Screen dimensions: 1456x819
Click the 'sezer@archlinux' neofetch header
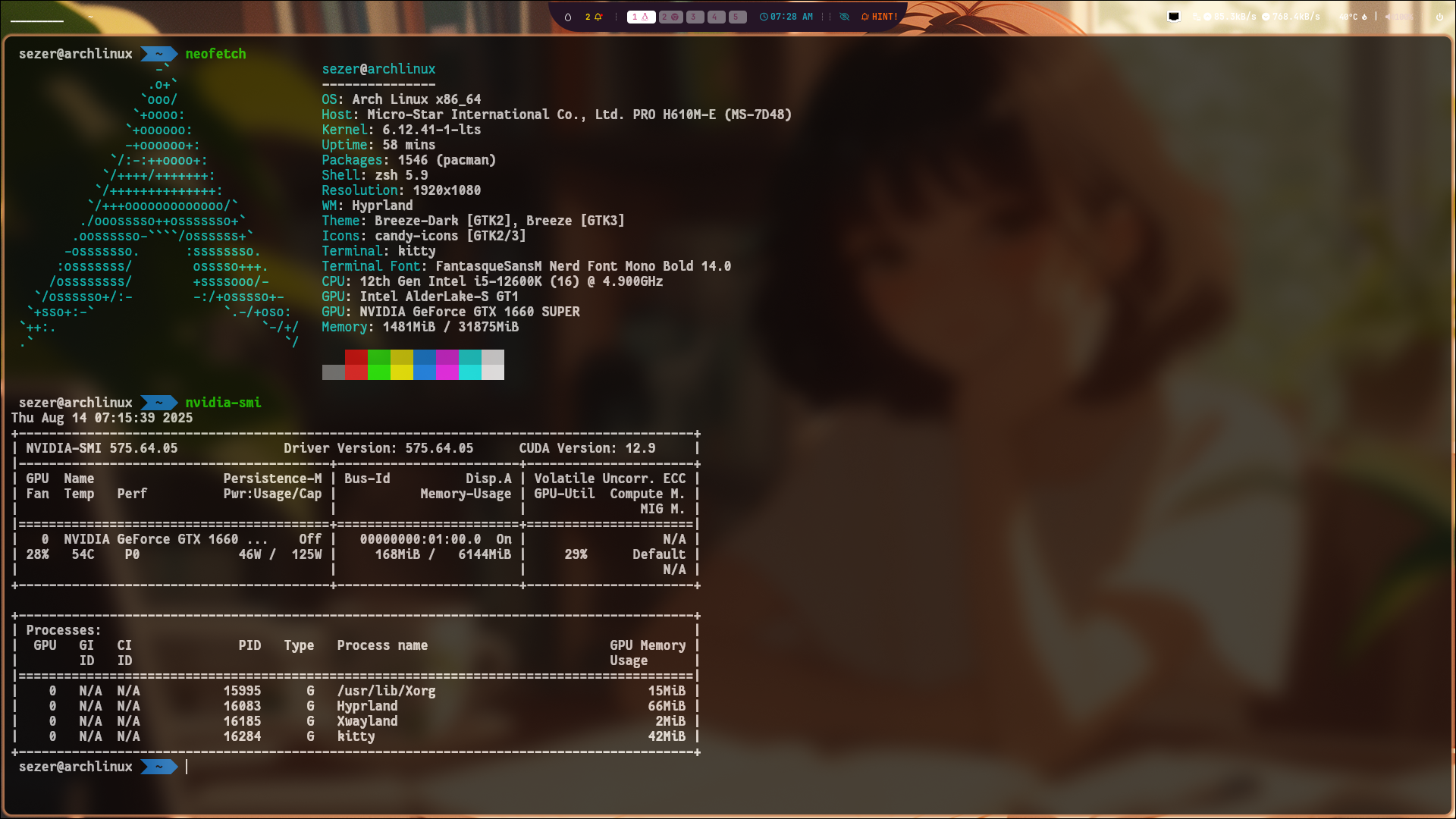(378, 69)
